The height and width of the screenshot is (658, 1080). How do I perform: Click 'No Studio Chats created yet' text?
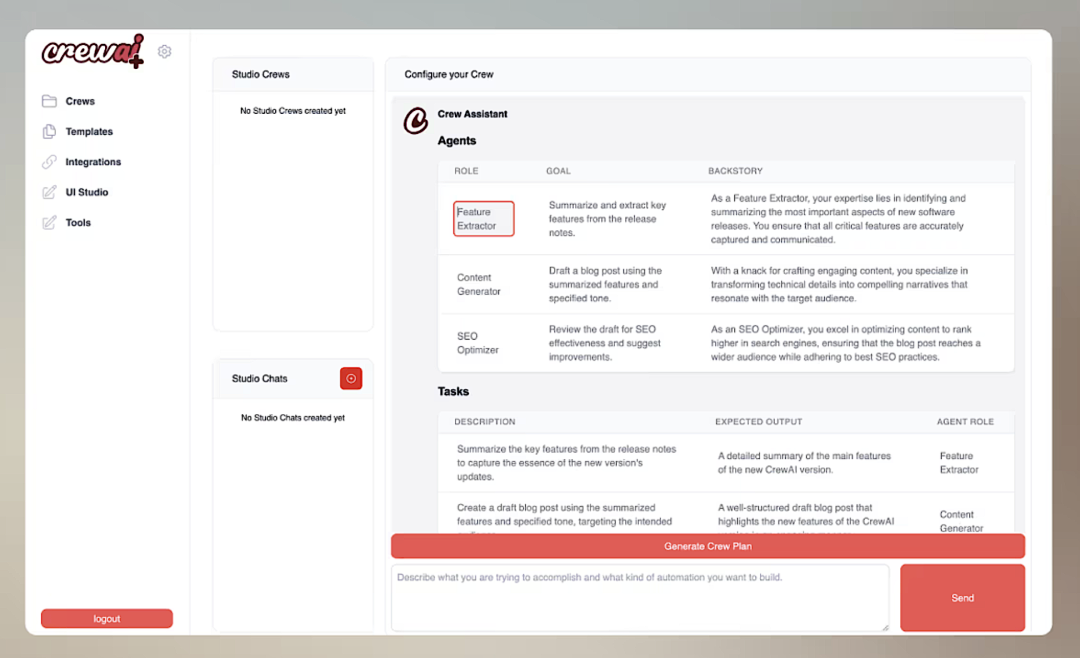(x=293, y=418)
